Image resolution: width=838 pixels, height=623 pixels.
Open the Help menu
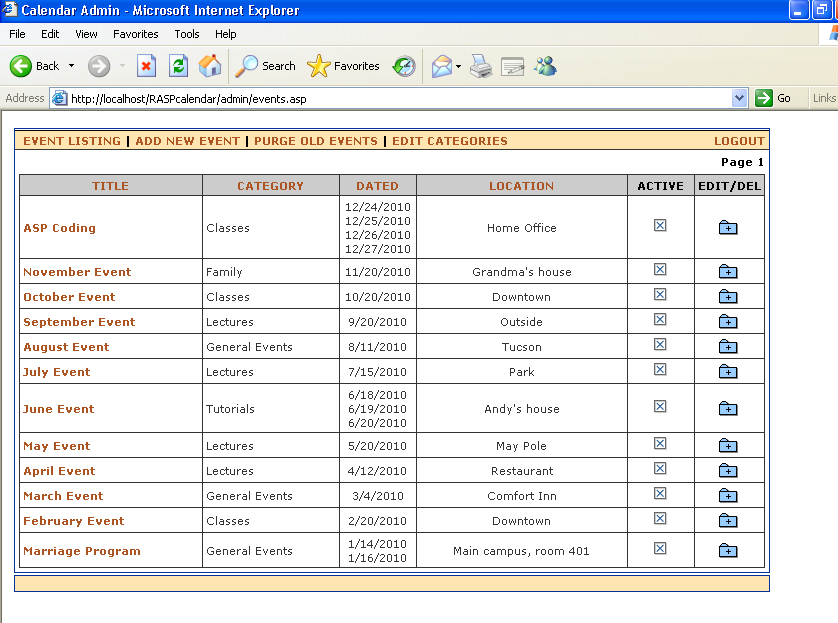(x=226, y=34)
